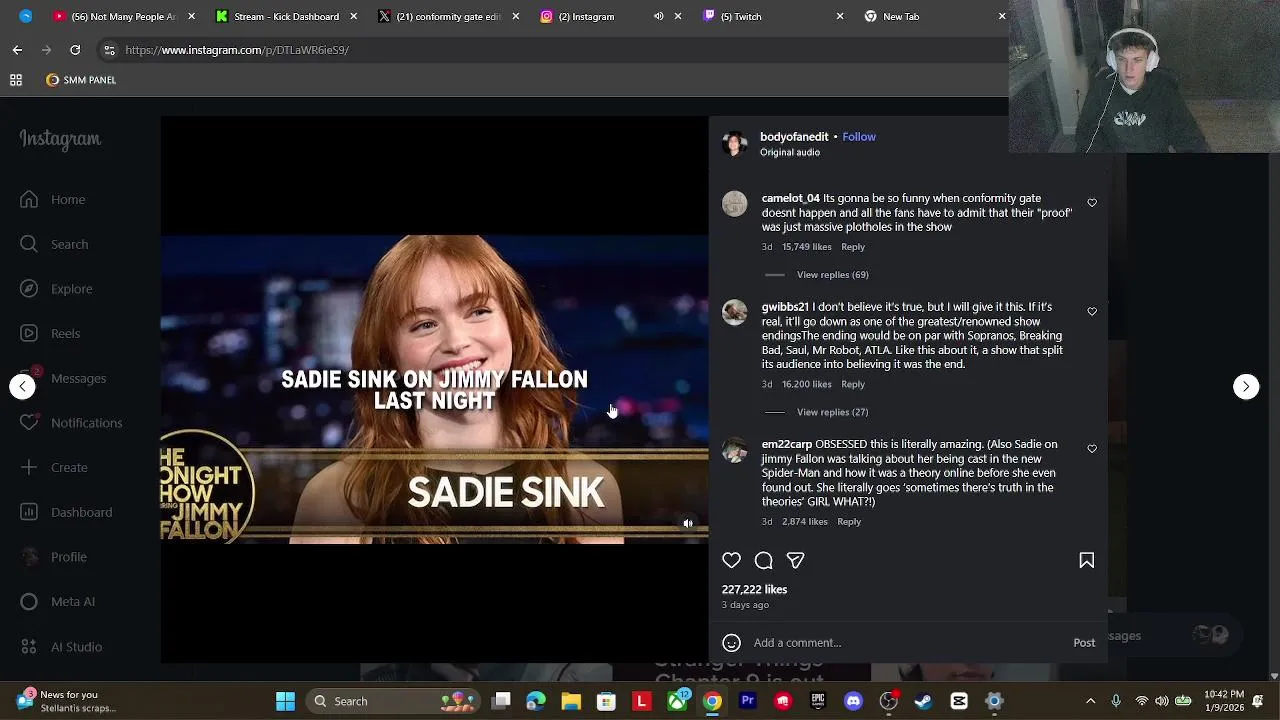Image resolution: width=1280 pixels, height=720 pixels.
Task: Open Discord from taskbar
Action: (853, 701)
